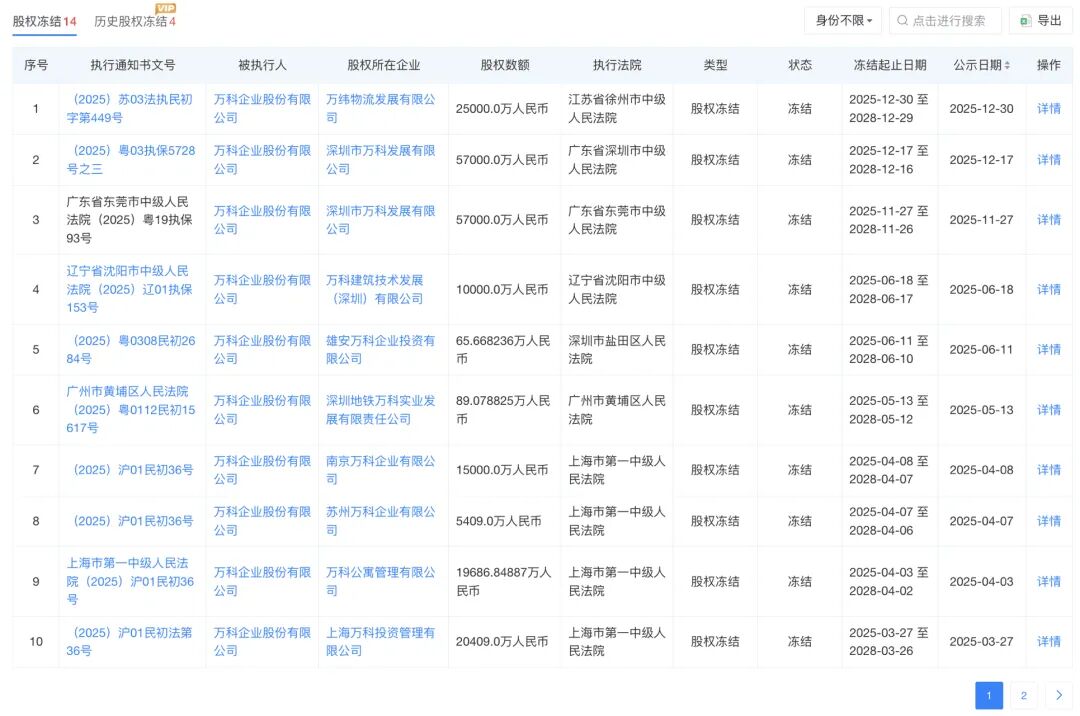This screenshot has width=1080, height=716.
Task: Open notice (2025)粤03执保5728号之三
Action: click(131, 160)
